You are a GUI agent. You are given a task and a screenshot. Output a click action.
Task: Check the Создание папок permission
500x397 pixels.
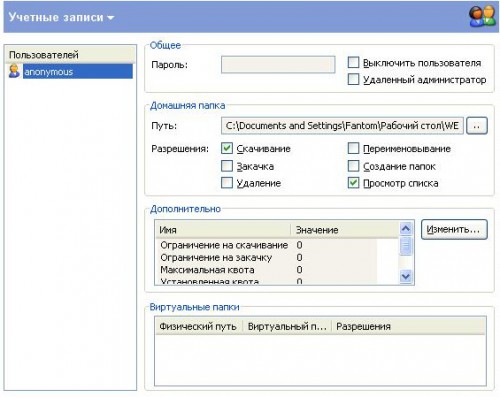point(353,166)
